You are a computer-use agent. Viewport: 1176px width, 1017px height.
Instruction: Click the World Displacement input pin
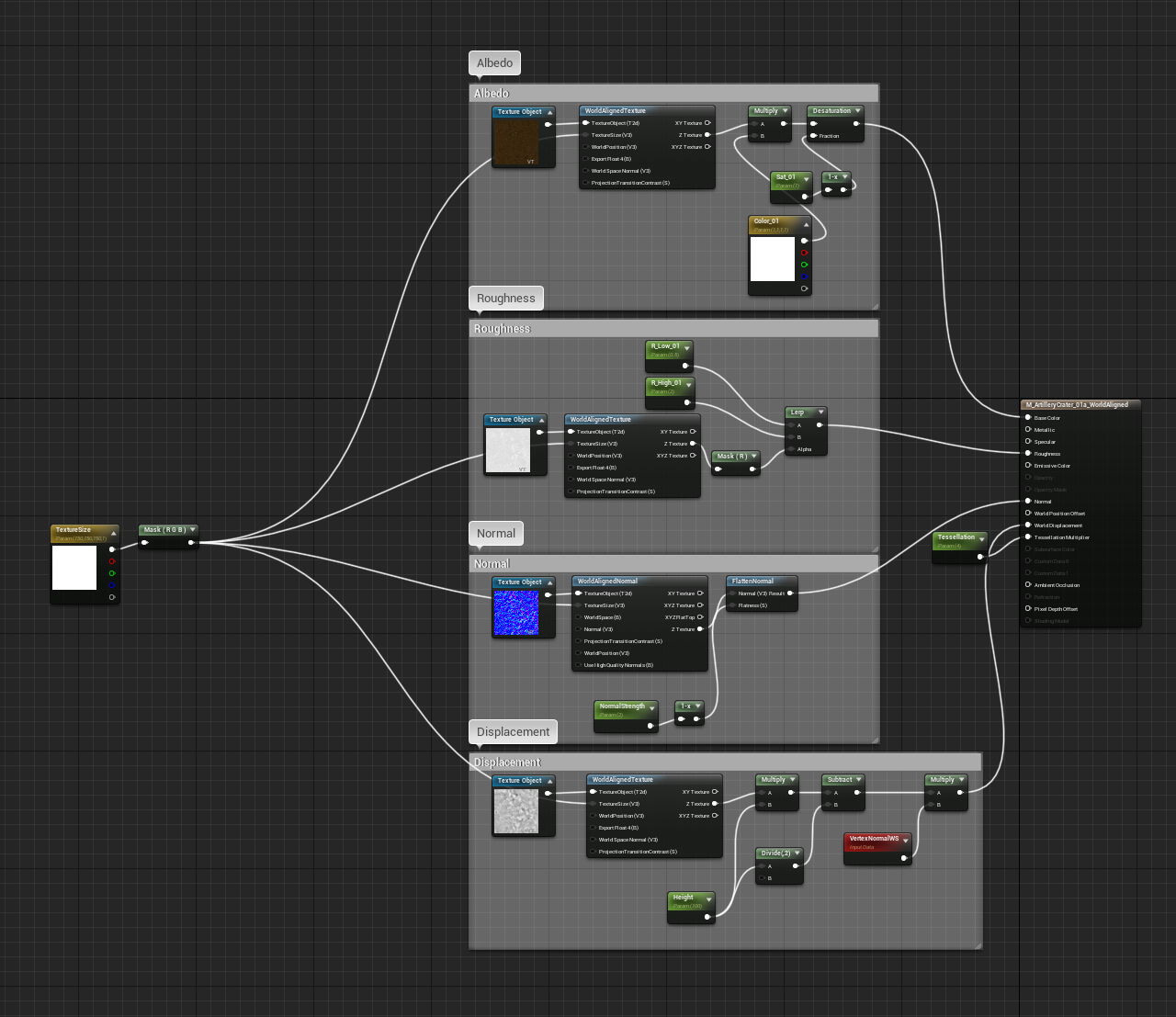[x=1028, y=525]
